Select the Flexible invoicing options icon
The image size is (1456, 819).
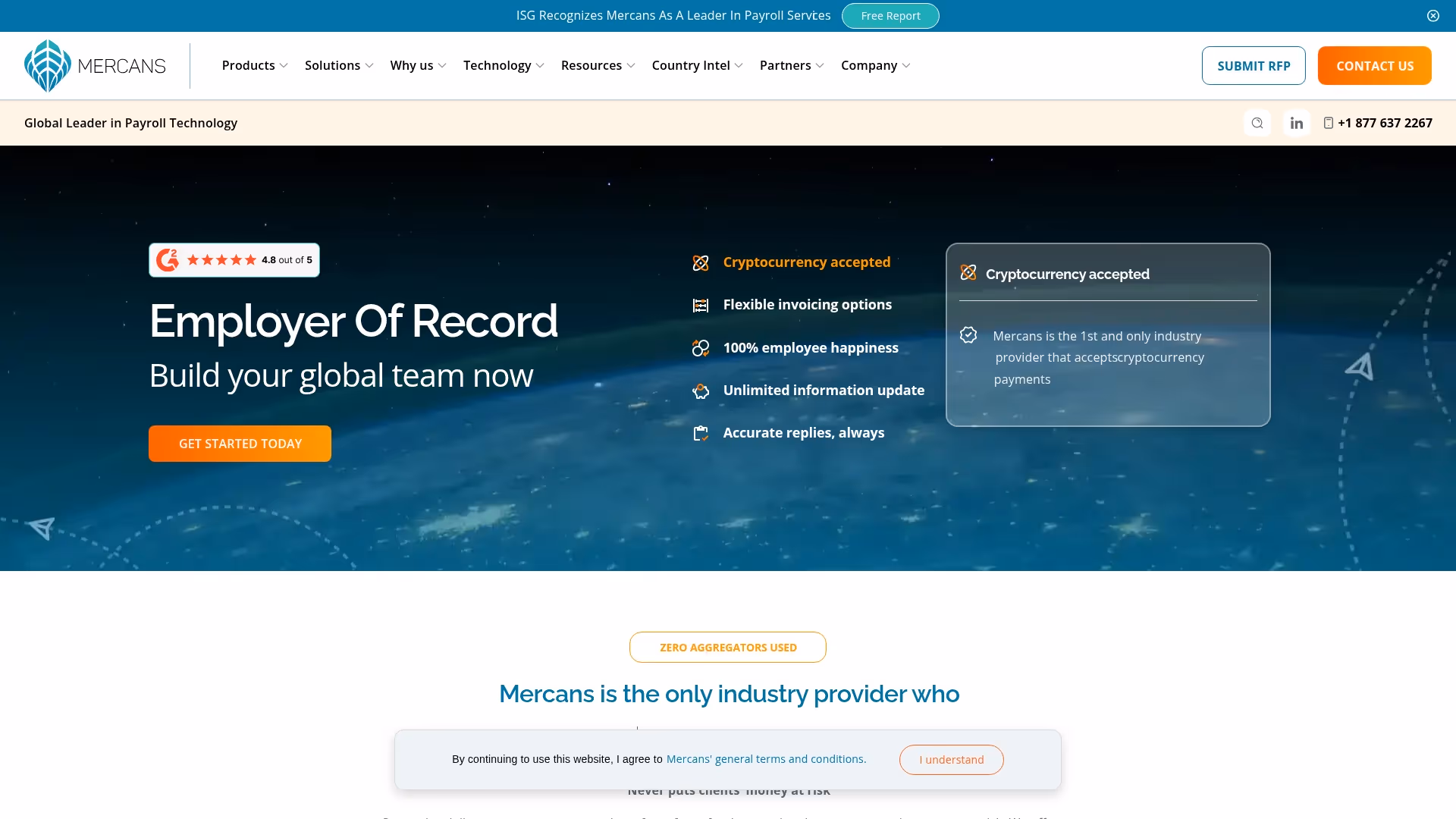click(x=701, y=305)
